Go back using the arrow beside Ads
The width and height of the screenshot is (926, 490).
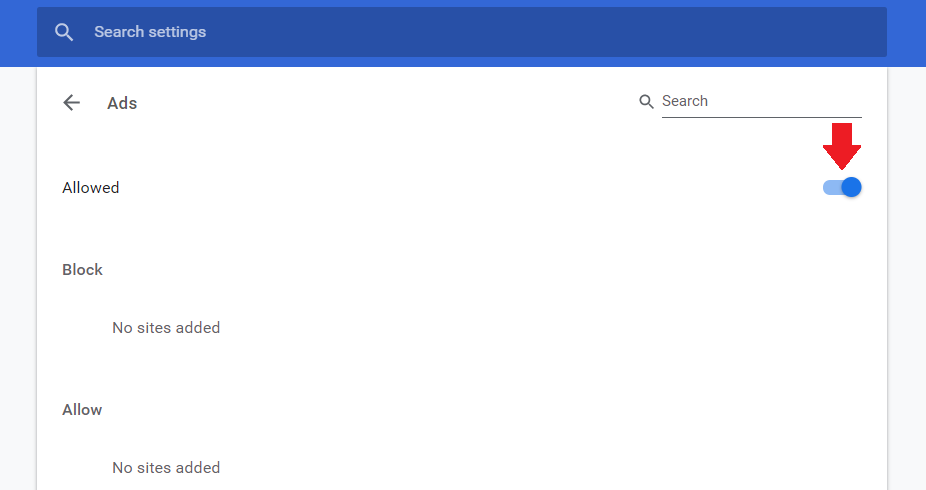71,102
